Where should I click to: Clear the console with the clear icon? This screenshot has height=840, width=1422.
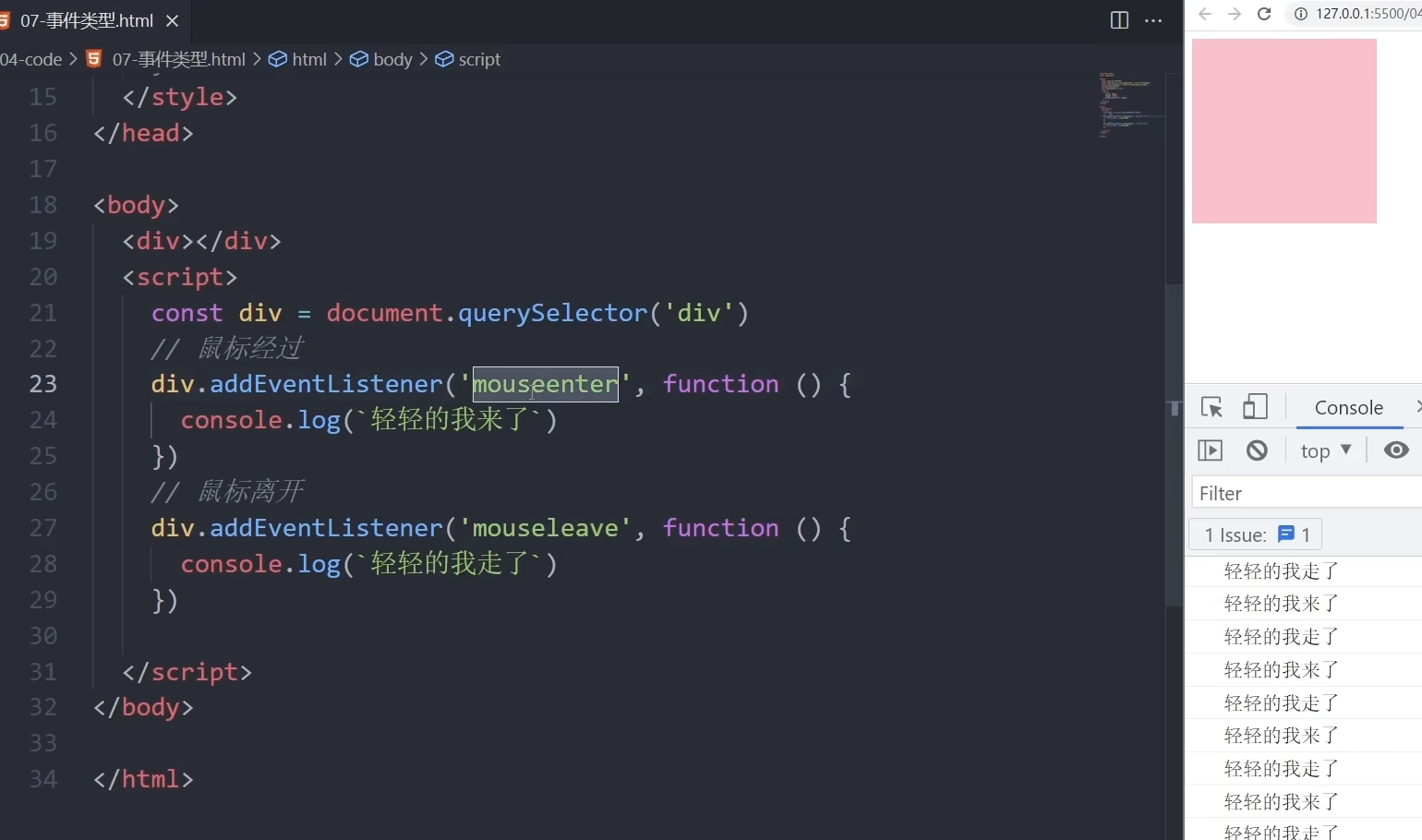tap(1256, 450)
